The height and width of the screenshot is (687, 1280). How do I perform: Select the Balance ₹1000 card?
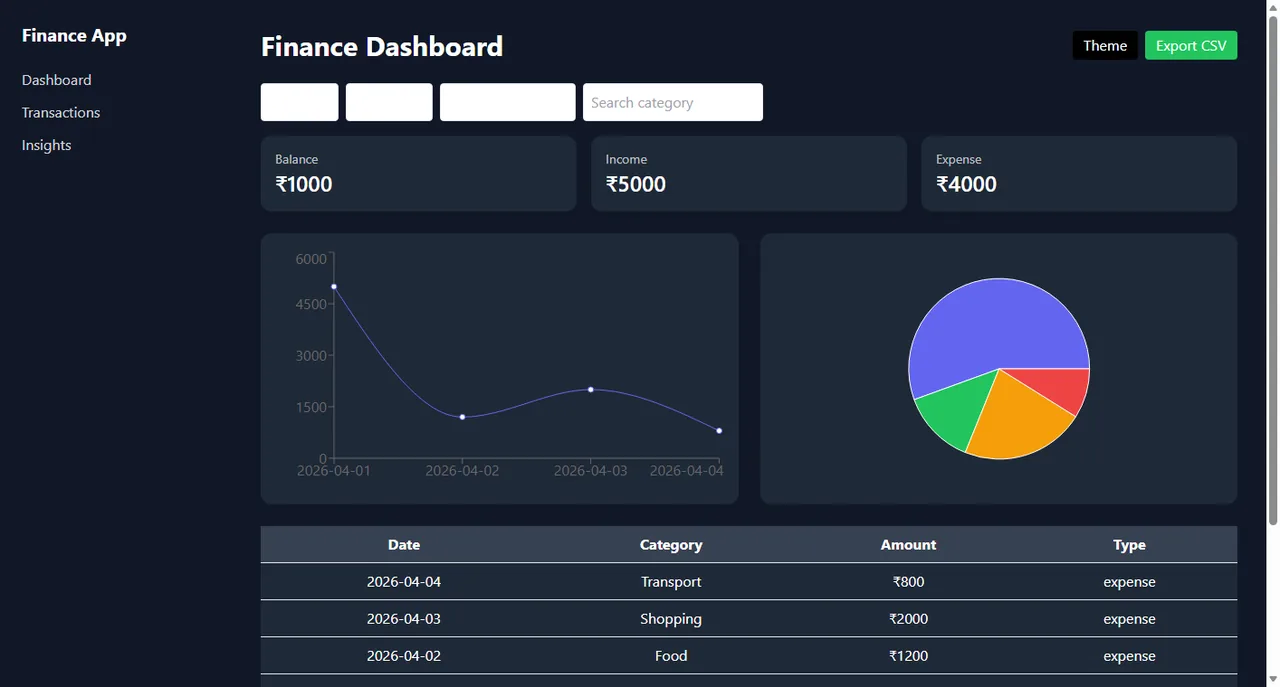coord(419,174)
